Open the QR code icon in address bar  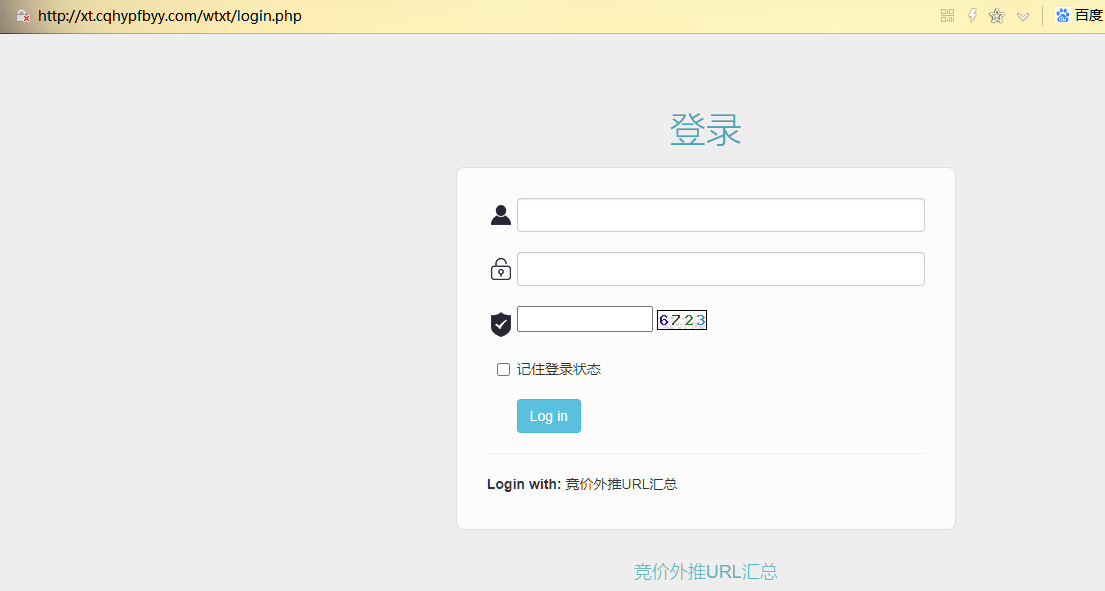click(948, 16)
